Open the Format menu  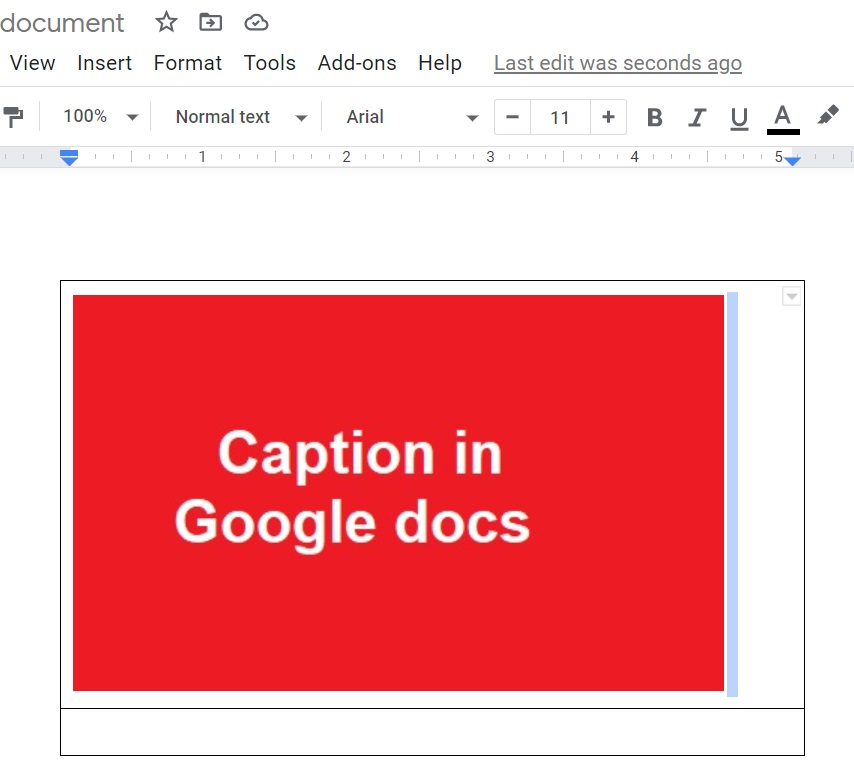coord(187,63)
